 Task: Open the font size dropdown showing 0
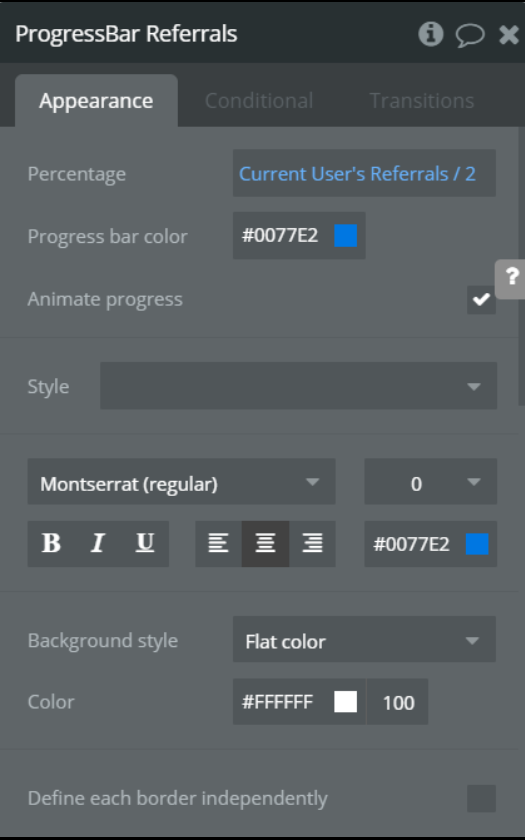431,481
